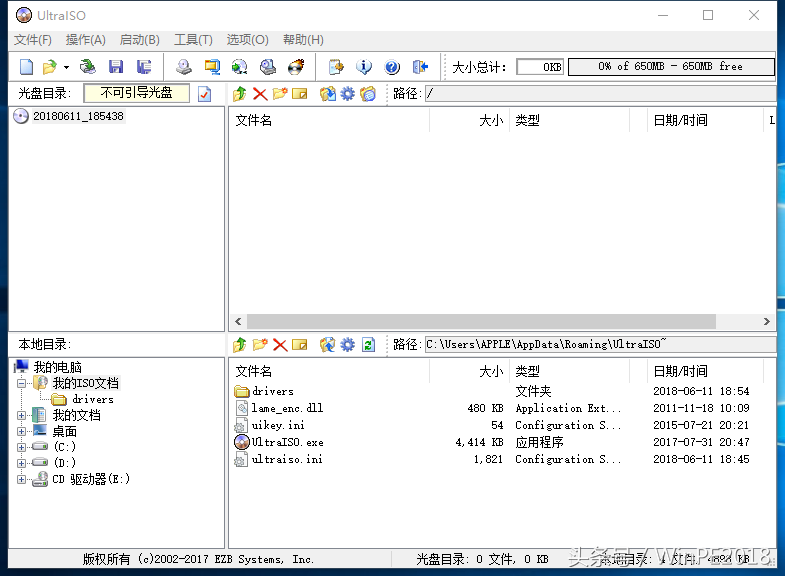
Task: Click the red delete X in the disc toolbar
Action: (x=260, y=94)
